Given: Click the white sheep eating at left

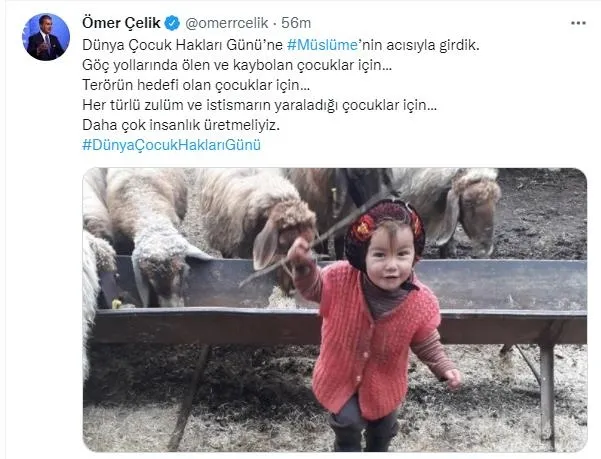Looking at the screenshot, I should 153,238.
